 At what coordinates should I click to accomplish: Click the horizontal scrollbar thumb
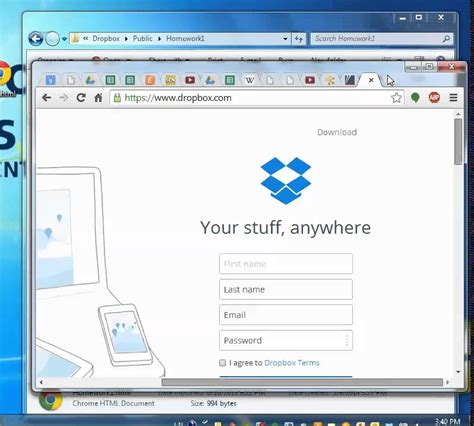click(x=302, y=382)
